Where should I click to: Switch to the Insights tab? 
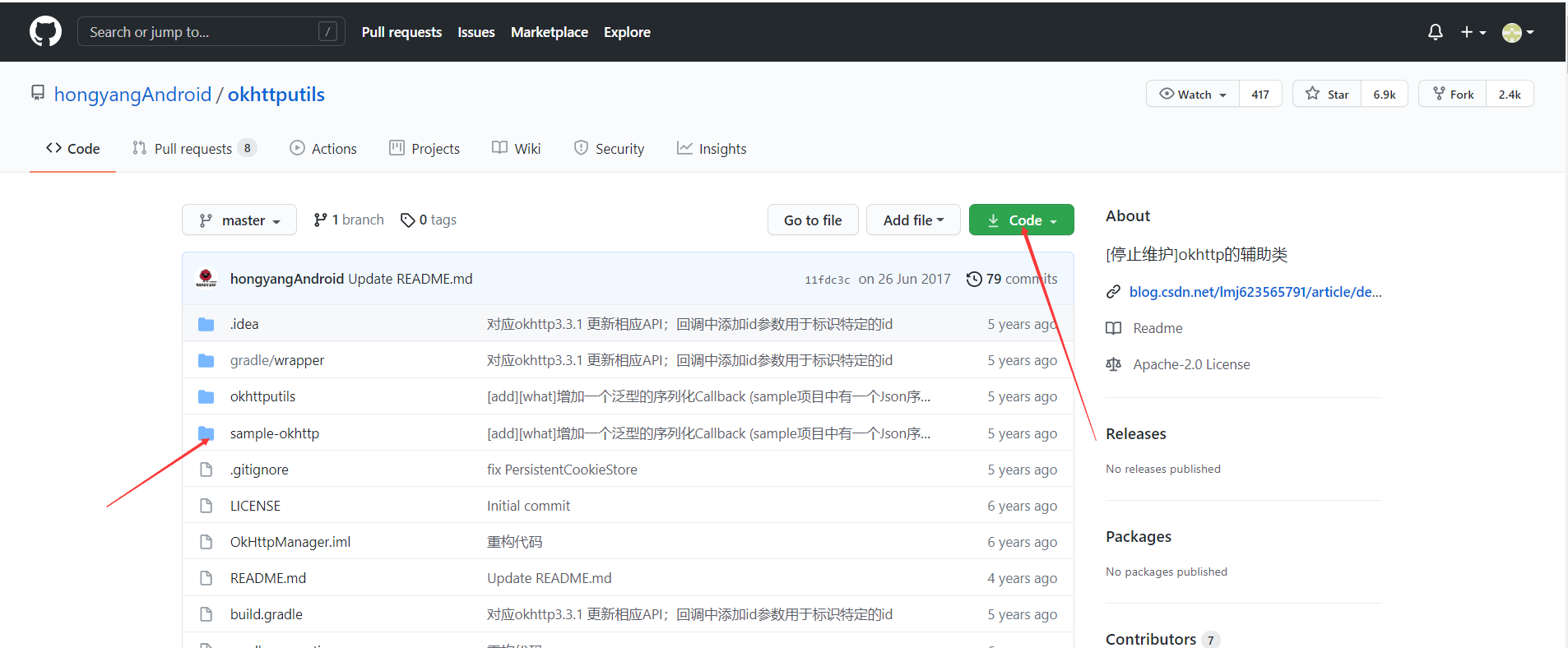pyautogui.click(x=712, y=149)
